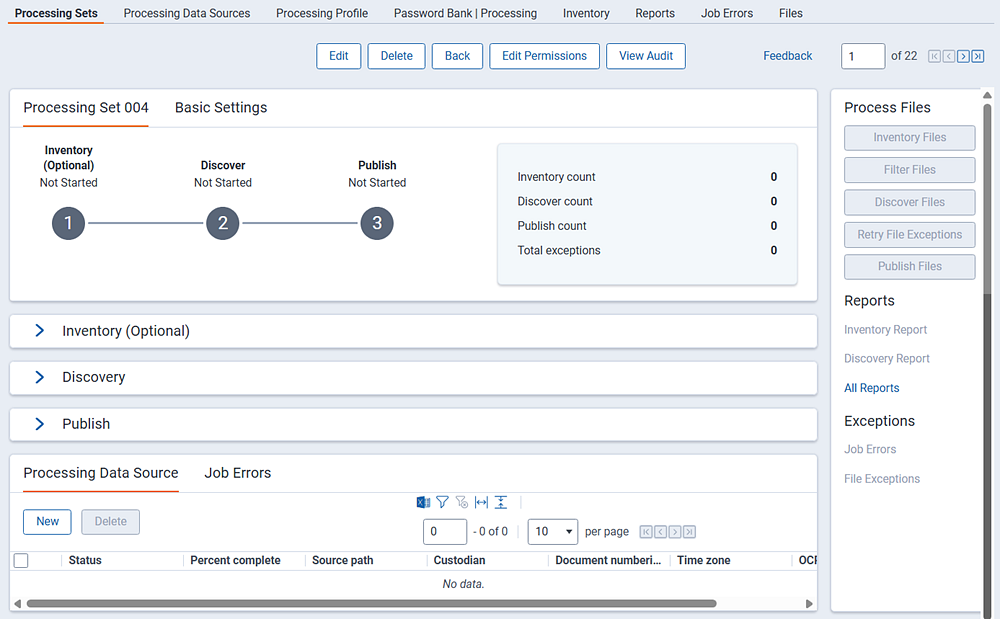Jump to last page in the top paginator
This screenshot has width=1000, height=619.
tap(976, 56)
